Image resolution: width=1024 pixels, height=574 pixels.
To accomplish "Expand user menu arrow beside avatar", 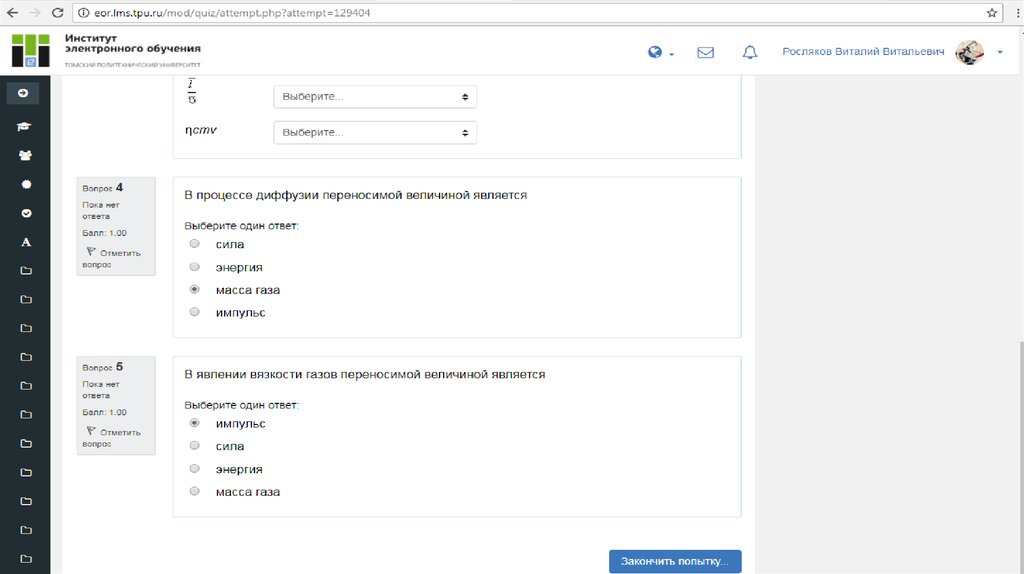I will pyautogui.click(x=1000, y=53).
